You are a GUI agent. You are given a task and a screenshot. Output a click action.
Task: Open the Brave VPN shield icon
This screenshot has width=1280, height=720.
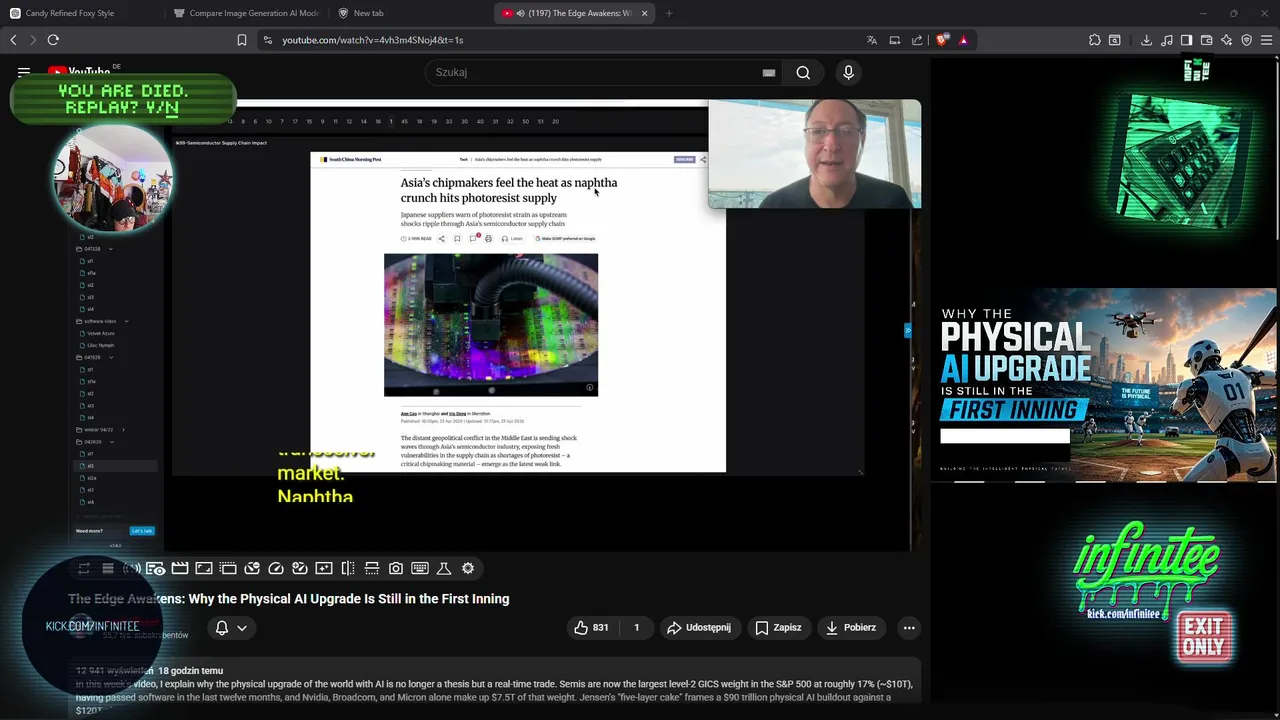pos(1246,40)
